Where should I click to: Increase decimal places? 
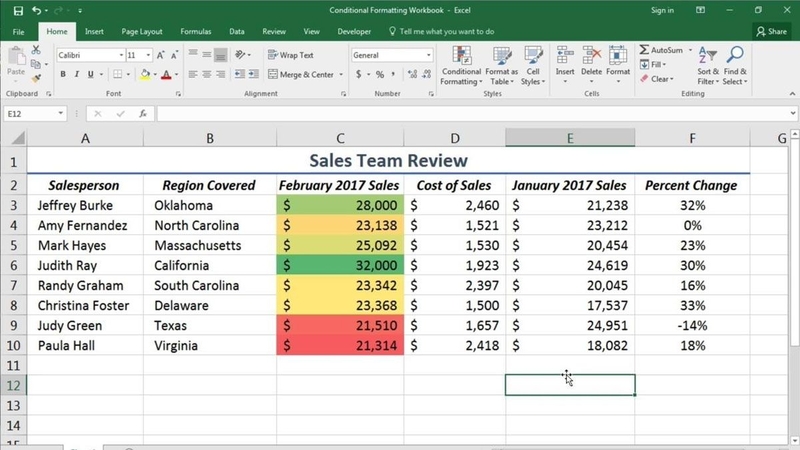tap(412, 74)
